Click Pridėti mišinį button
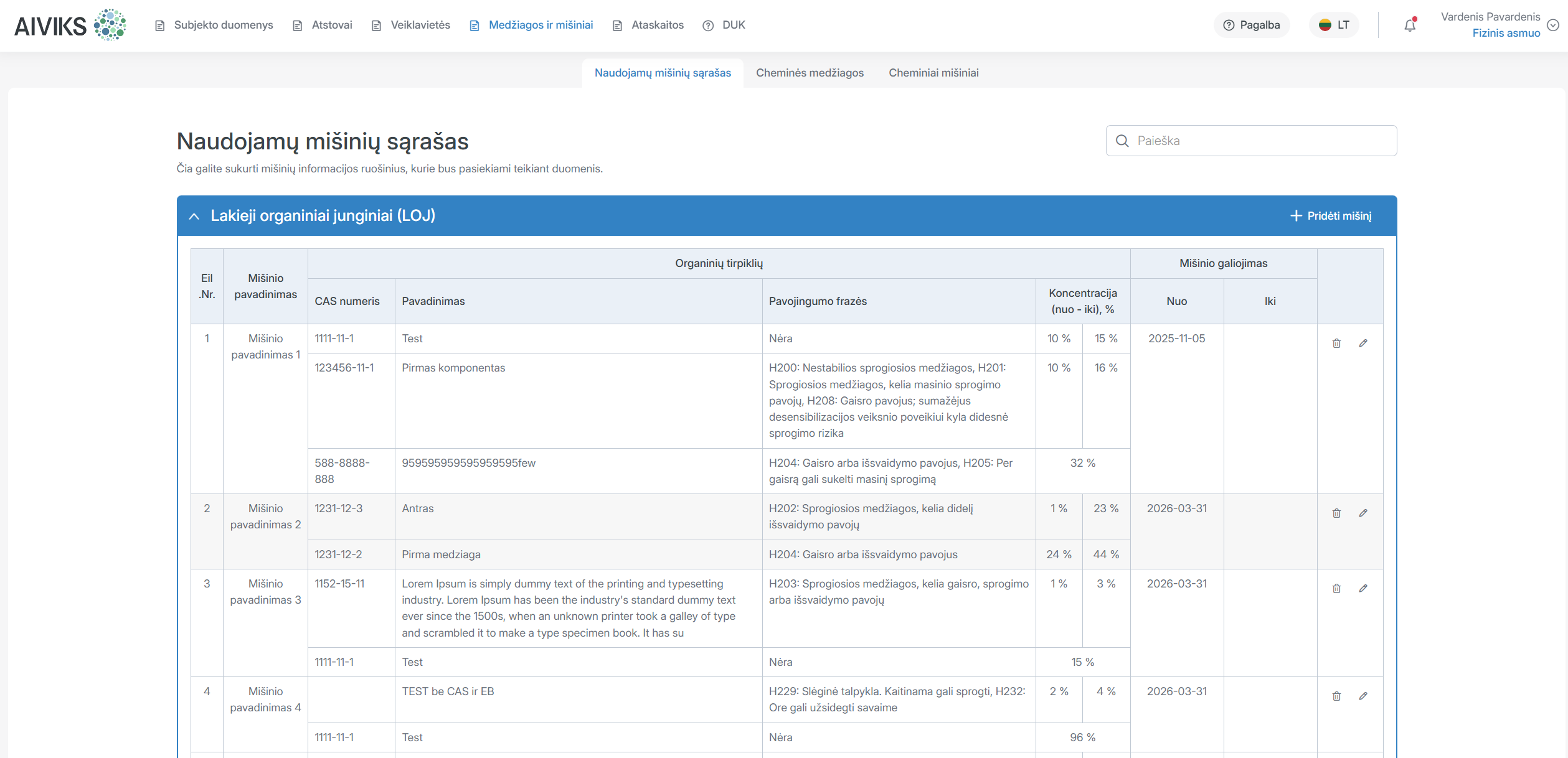Image resolution: width=1568 pixels, height=758 pixels. tap(1331, 216)
